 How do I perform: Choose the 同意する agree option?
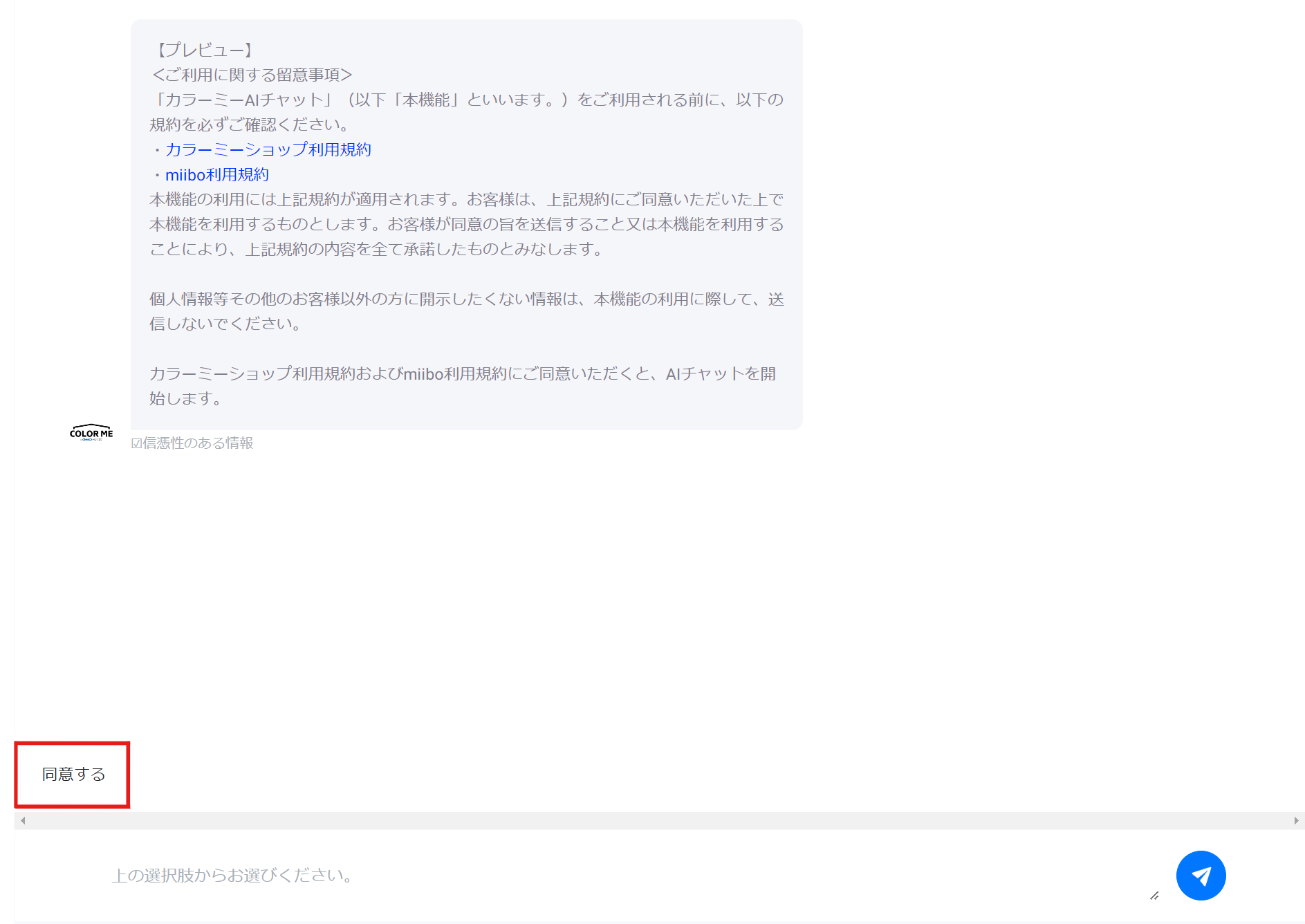[x=73, y=775]
